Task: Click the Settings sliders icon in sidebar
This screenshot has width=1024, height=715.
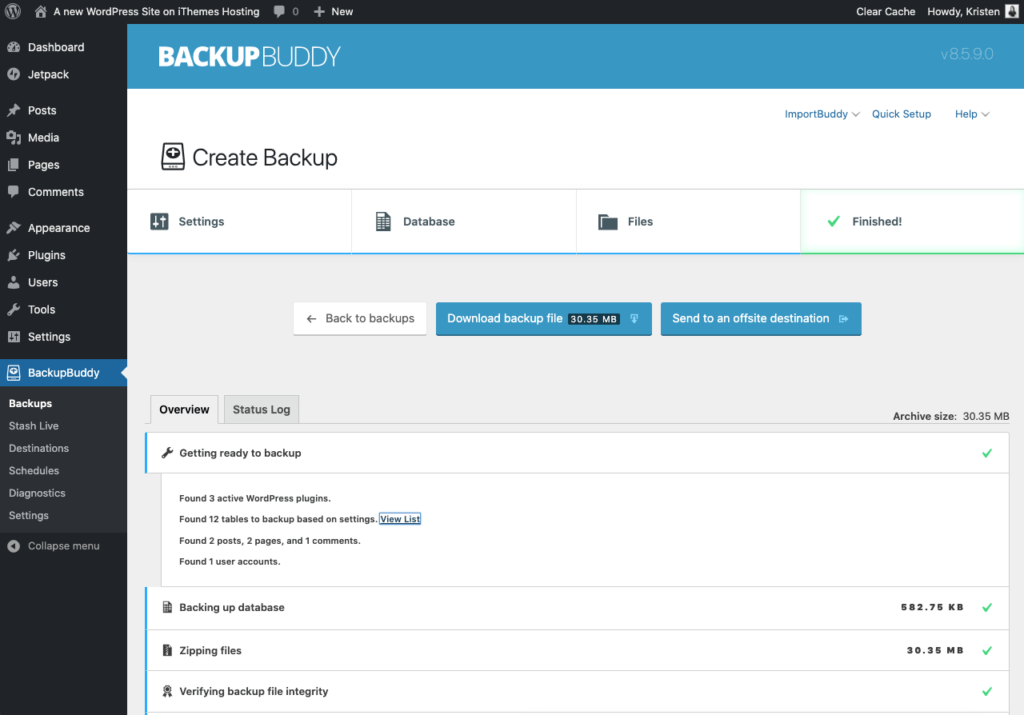Action: [x=14, y=337]
